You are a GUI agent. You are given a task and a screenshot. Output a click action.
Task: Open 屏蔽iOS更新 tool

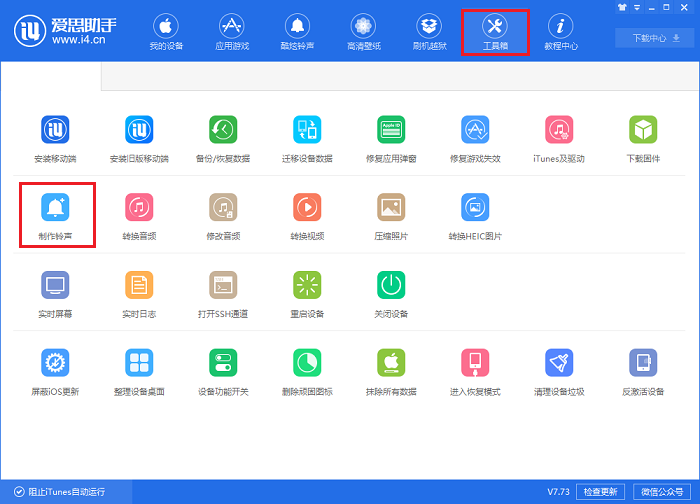coord(55,372)
